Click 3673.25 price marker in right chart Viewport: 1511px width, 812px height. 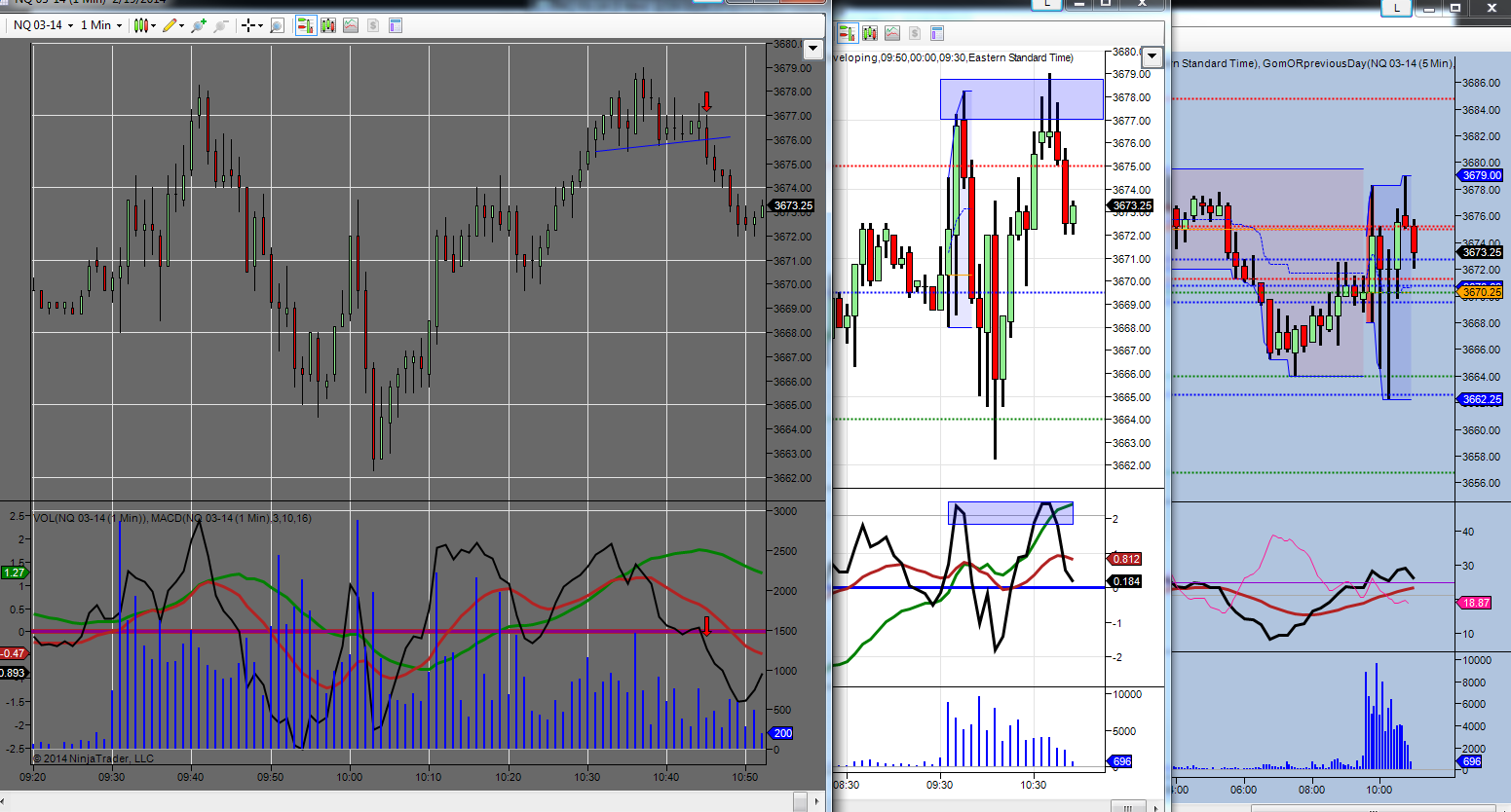pos(1482,252)
